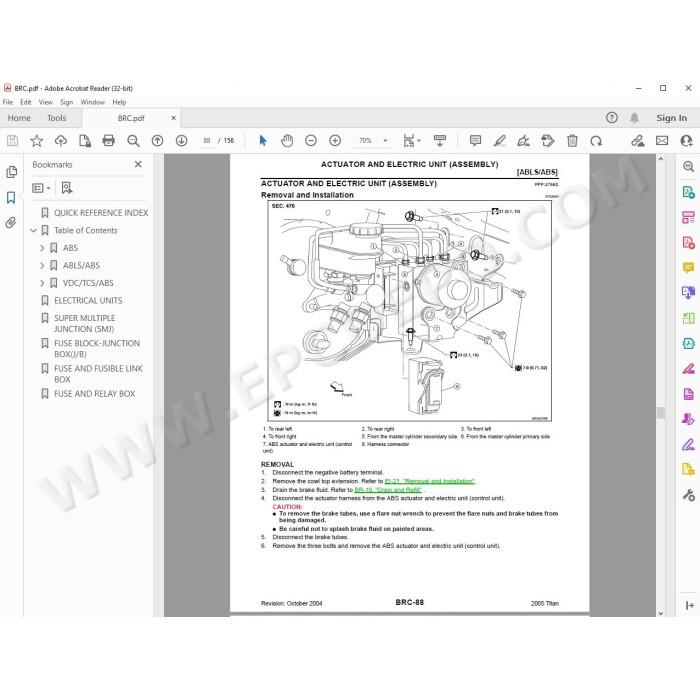The image size is (700, 700).
Task: Open FUSE BLOCK-JUNCTION BOX(J/B) bookmark
Action: click(97, 349)
